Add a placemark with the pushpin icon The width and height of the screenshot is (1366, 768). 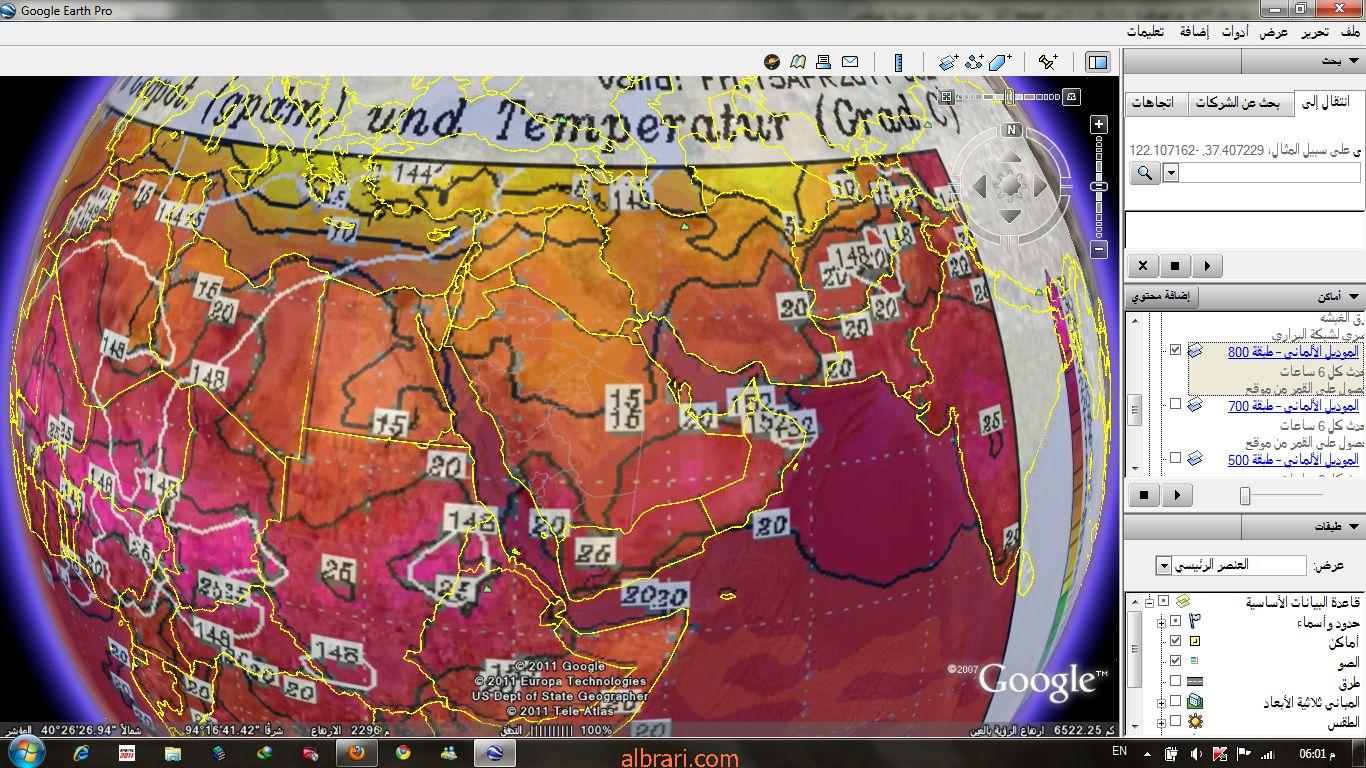[x=1047, y=62]
